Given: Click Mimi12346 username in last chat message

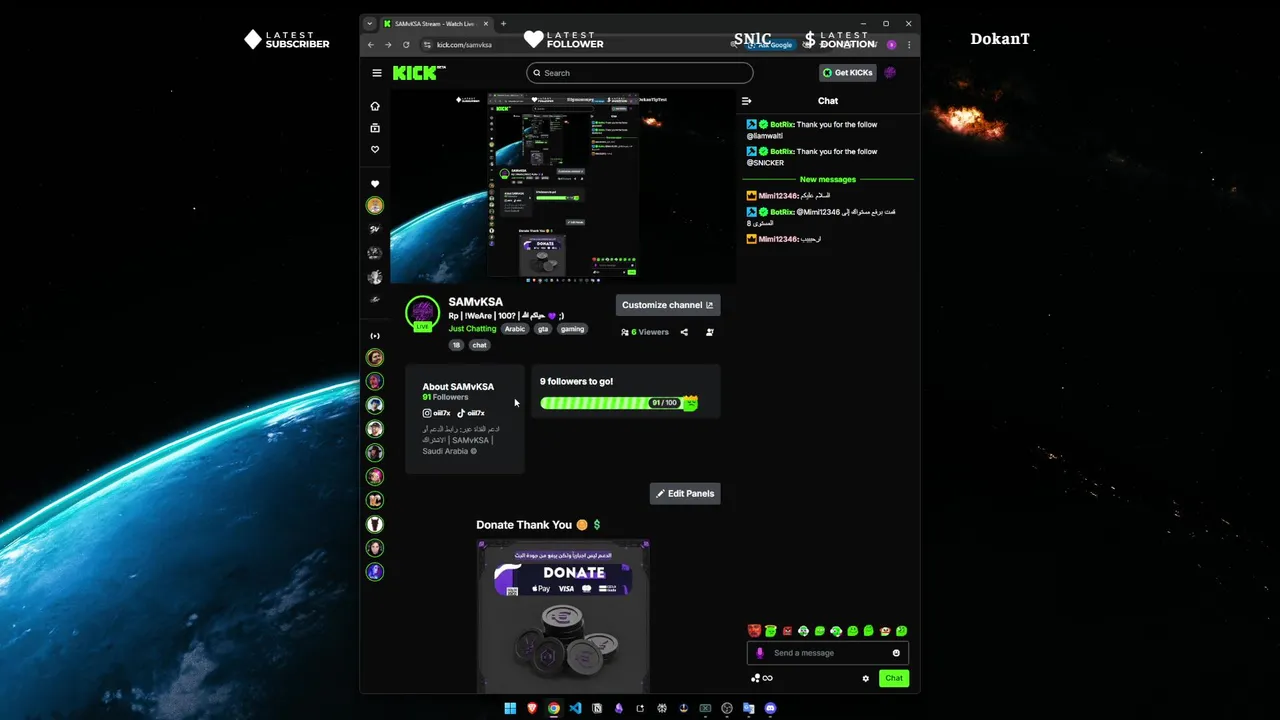Looking at the screenshot, I should click(778, 239).
